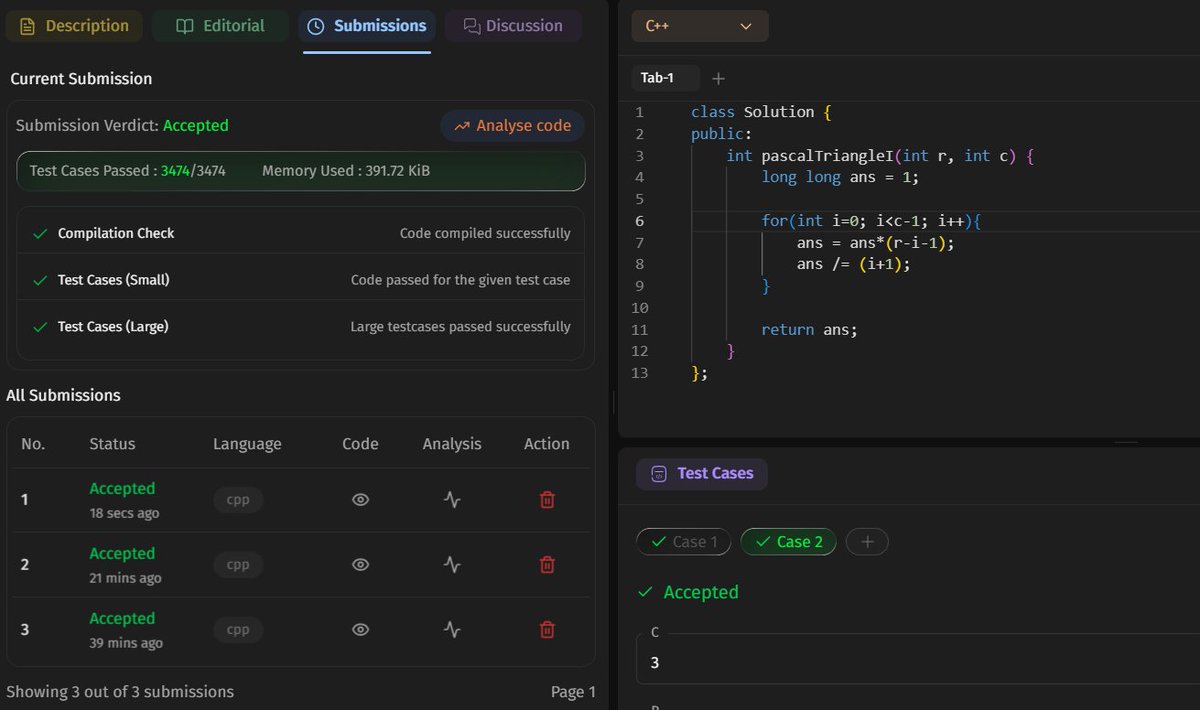Click the 'Page 1' pagination label

pos(573,692)
